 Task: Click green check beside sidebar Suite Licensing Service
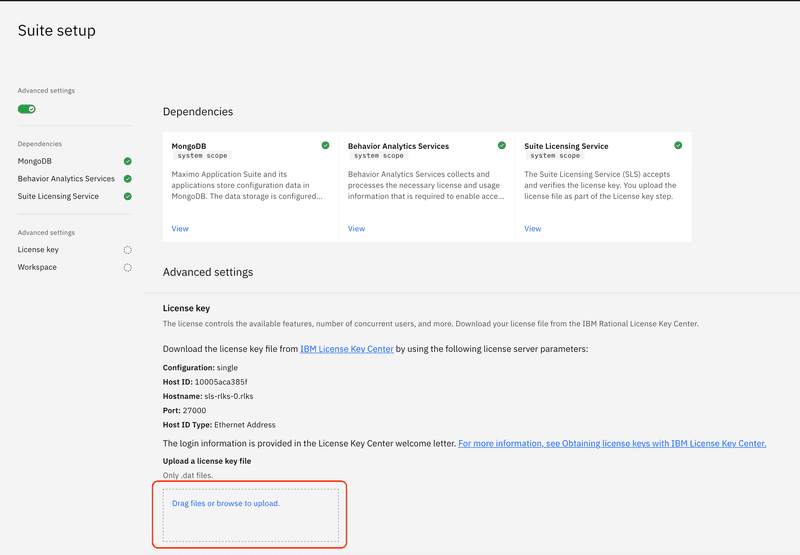click(128, 196)
